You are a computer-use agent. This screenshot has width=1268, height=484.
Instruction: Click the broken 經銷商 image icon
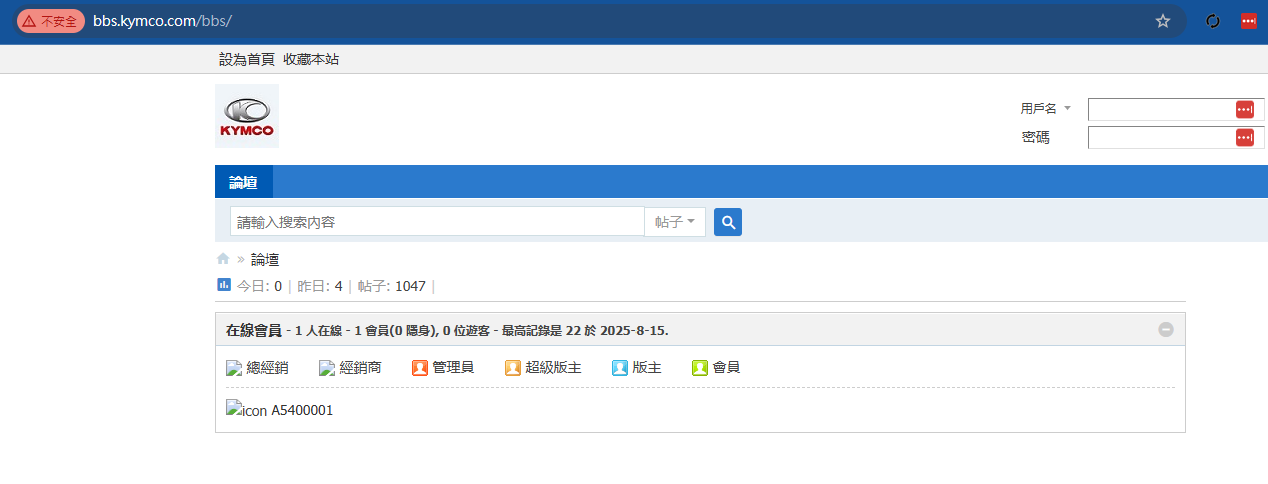coord(327,368)
